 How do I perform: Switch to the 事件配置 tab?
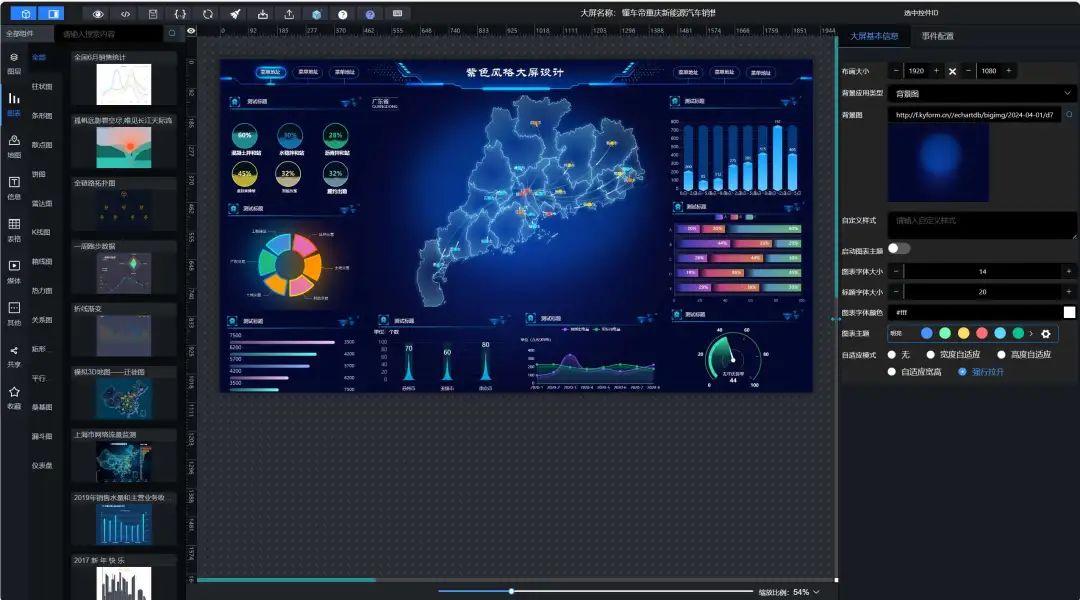(937, 36)
